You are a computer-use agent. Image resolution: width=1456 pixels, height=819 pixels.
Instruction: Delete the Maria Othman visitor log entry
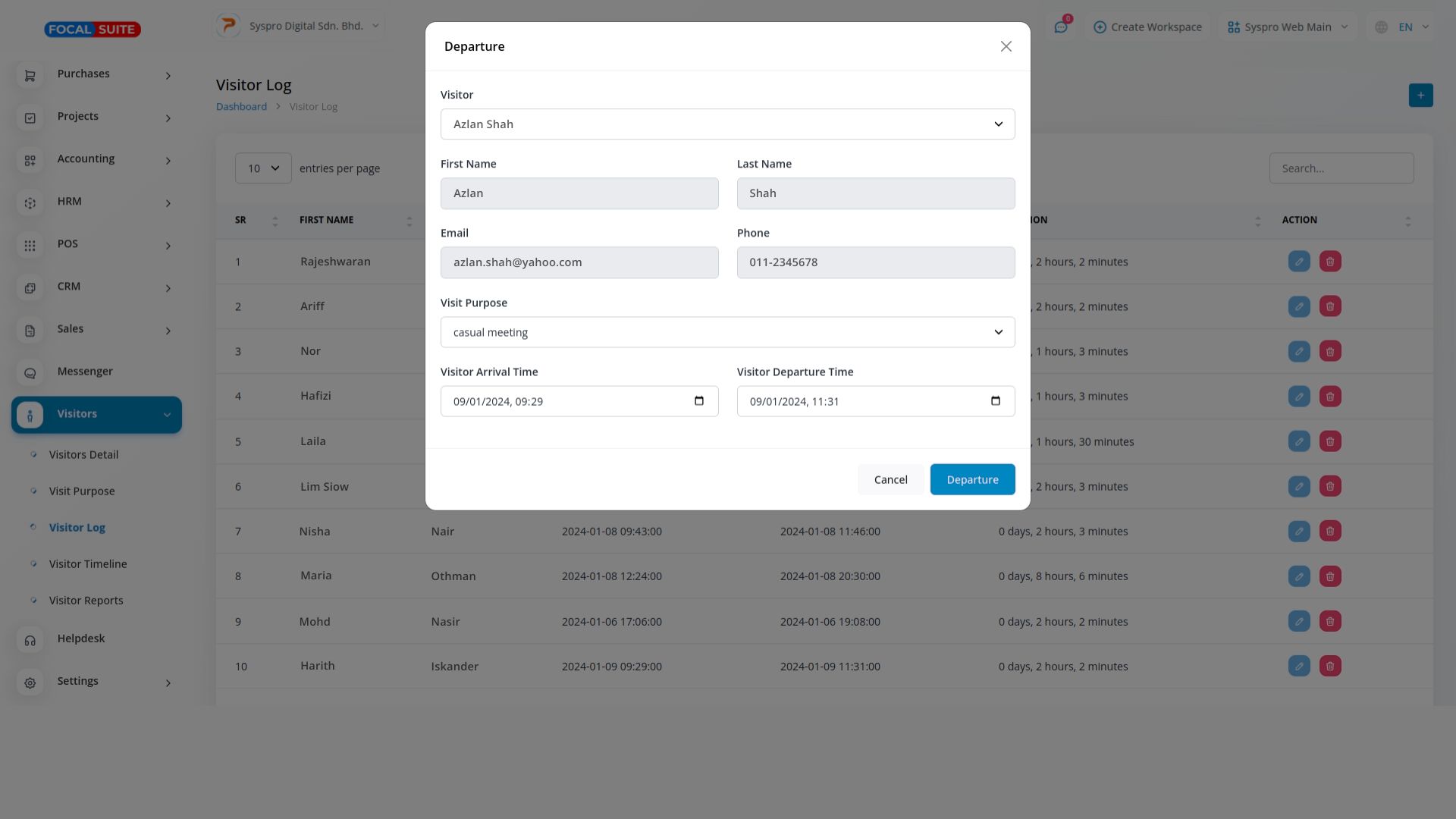[x=1329, y=576]
